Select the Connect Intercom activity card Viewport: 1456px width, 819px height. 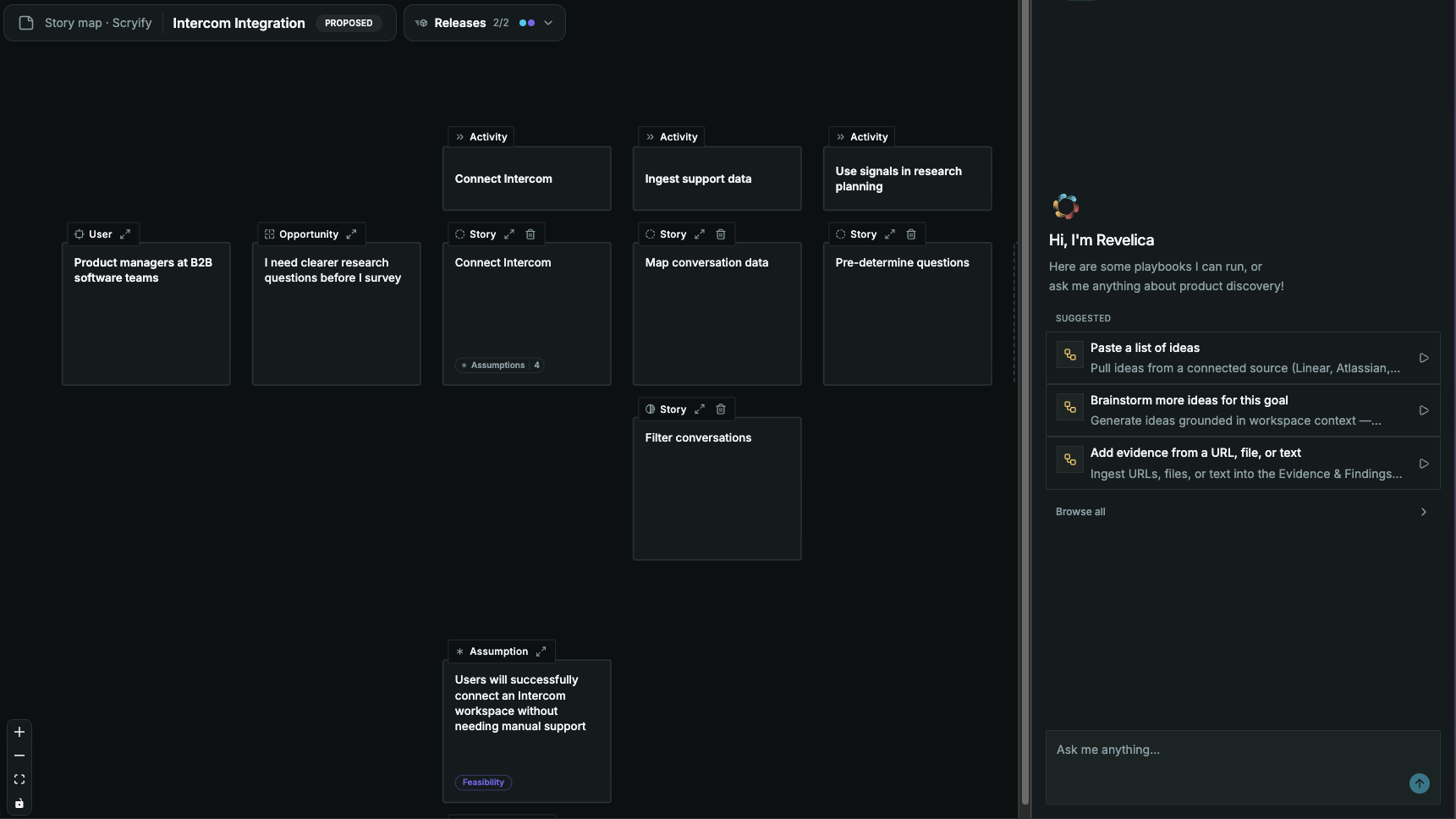[x=527, y=179]
